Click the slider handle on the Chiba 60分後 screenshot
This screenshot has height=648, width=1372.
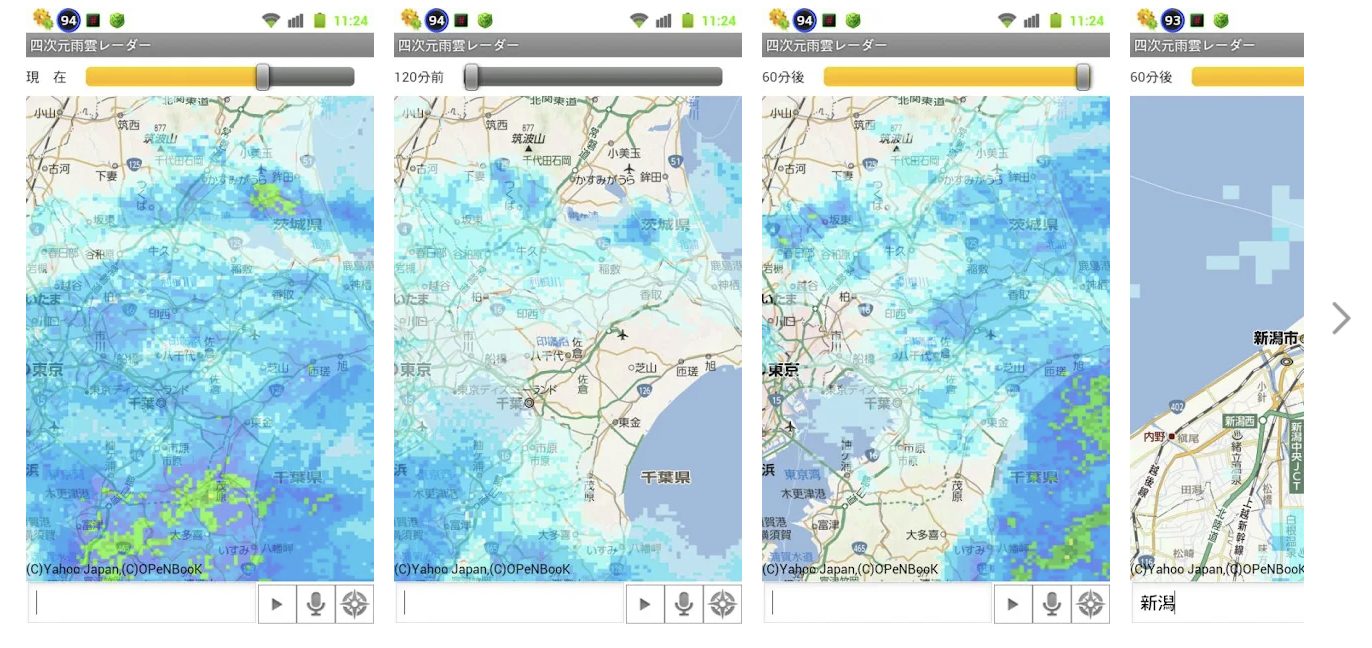click(1083, 77)
